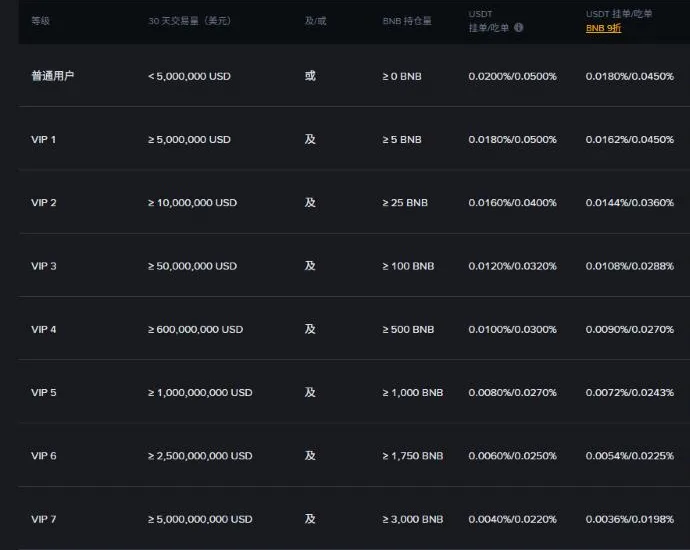Image resolution: width=690 pixels, height=550 pixels.
Task: Click the 0.0100%/0.0300% fee cell
Action: click(513, 330)
